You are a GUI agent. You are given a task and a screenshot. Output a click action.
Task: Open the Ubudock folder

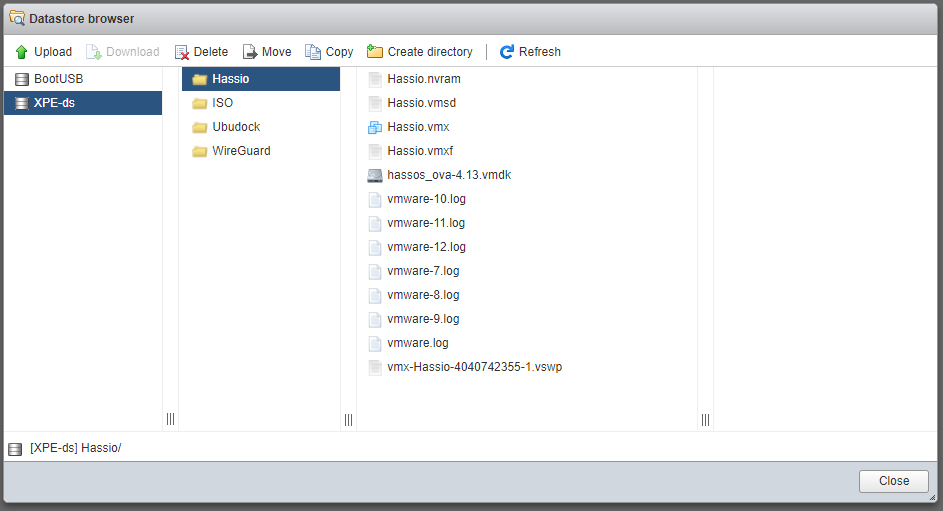tap(236, 127)
